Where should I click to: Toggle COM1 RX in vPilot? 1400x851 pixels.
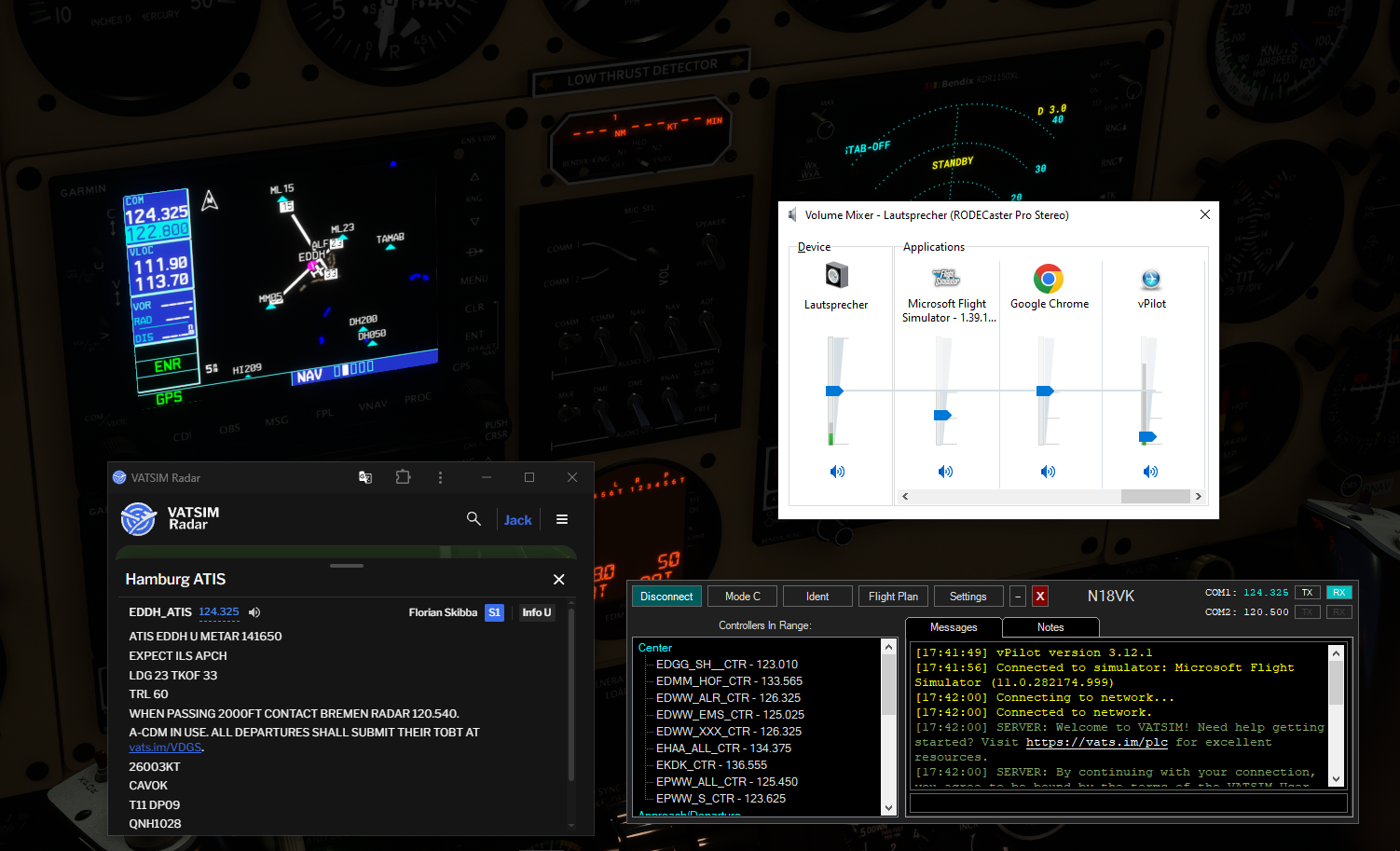pos(1338,593)
